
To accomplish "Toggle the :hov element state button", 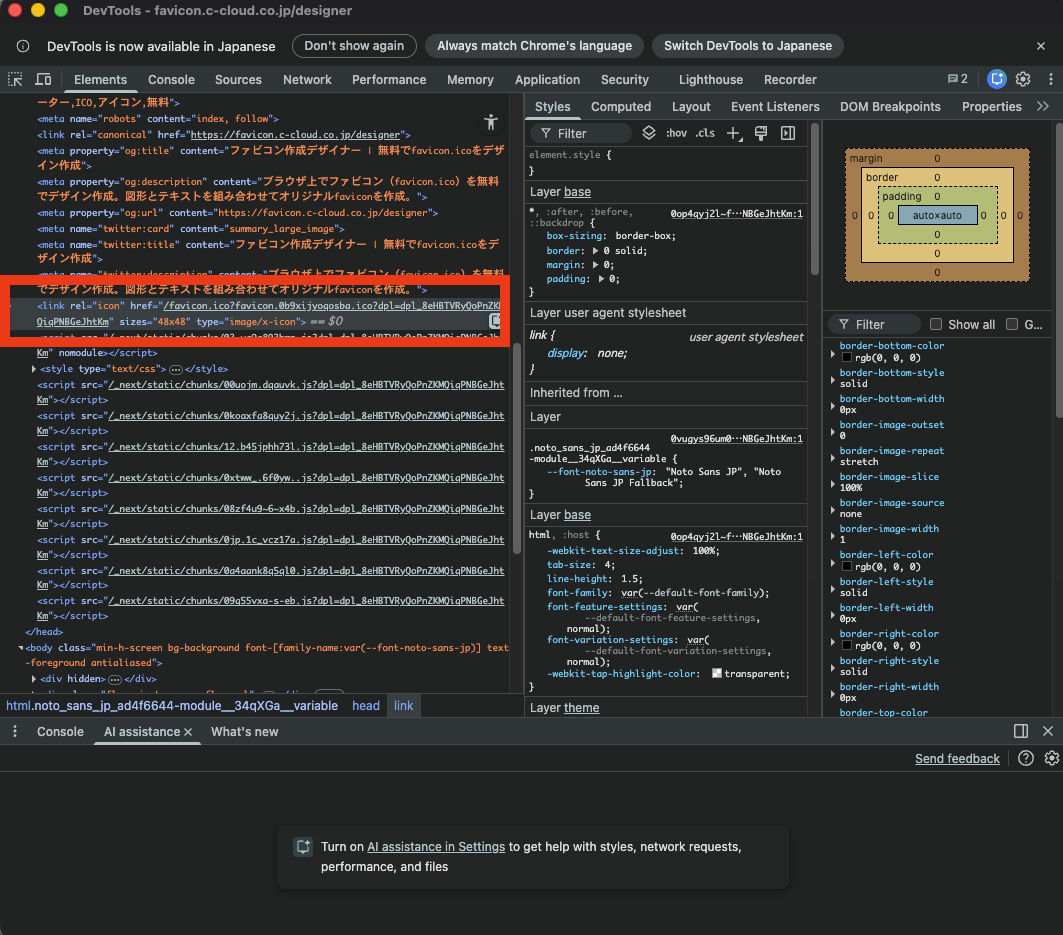I will click(x=677, y=133).
